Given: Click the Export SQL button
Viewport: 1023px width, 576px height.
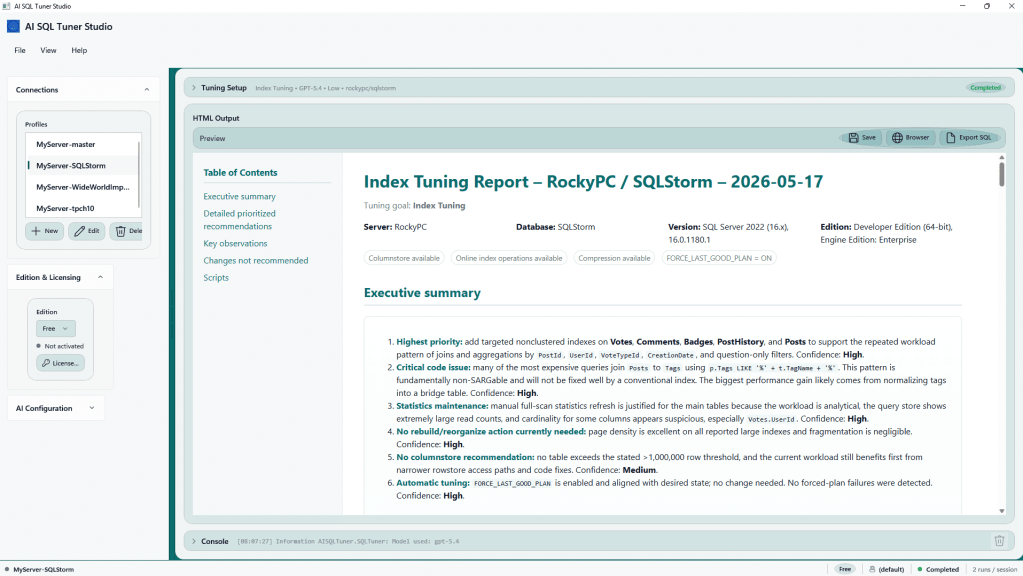Looking at the screenshot, I should [x=968, y=138].
